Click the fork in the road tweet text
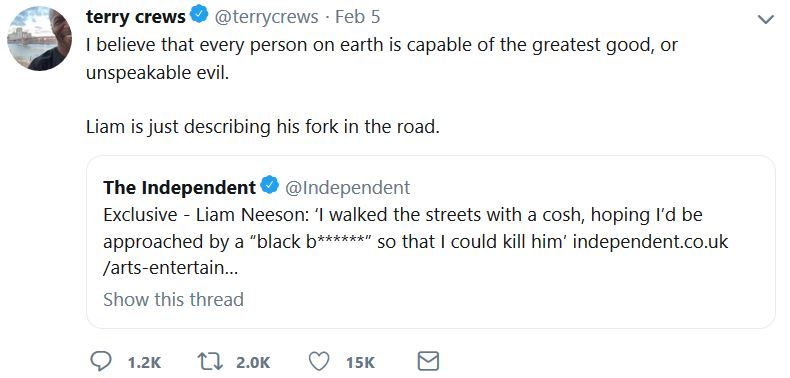The width and height of the screenshot is (790, 378). click(x=263, y=127)
